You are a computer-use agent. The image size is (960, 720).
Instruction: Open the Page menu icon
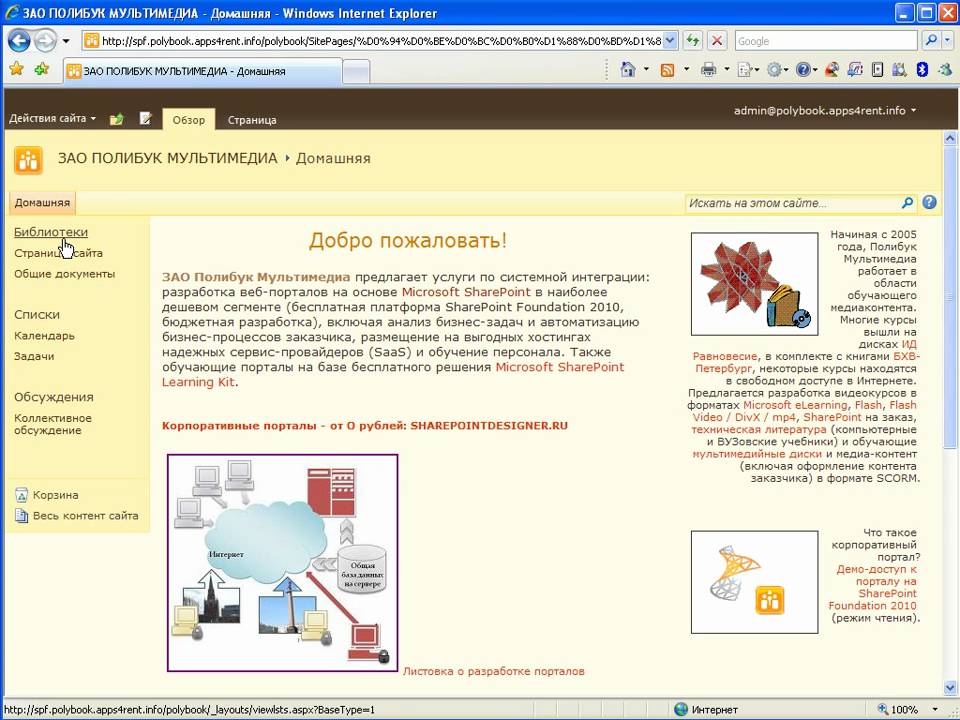pyautogui.click(x=748, y=70)
